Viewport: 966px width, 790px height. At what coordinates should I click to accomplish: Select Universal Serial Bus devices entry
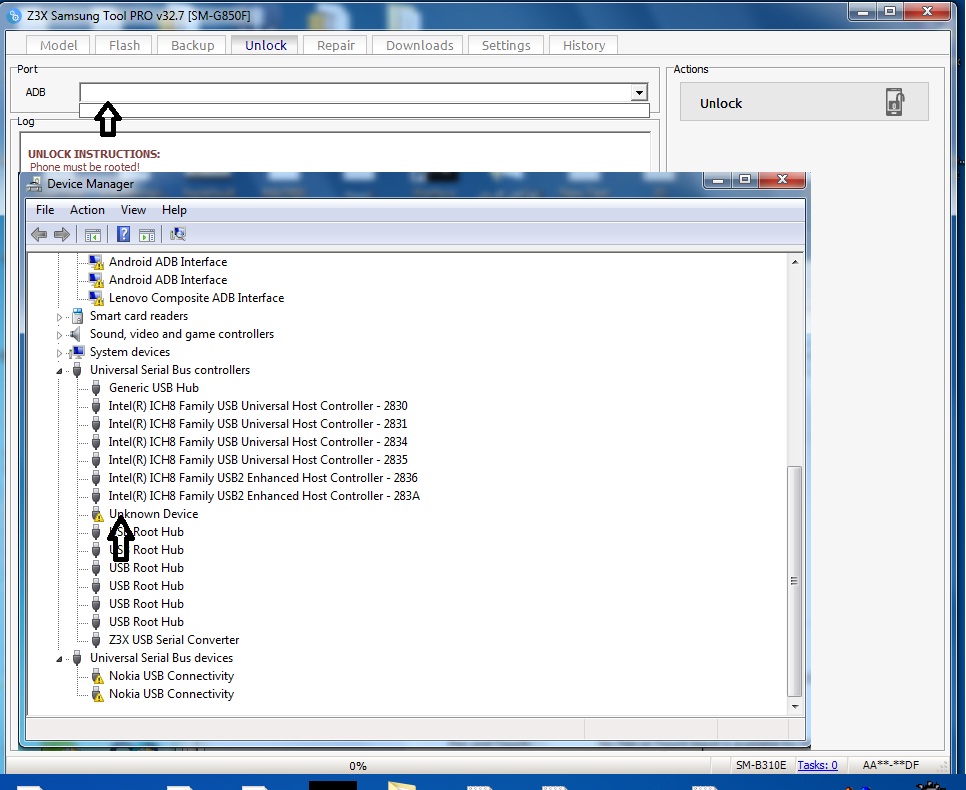pos(161,658)
